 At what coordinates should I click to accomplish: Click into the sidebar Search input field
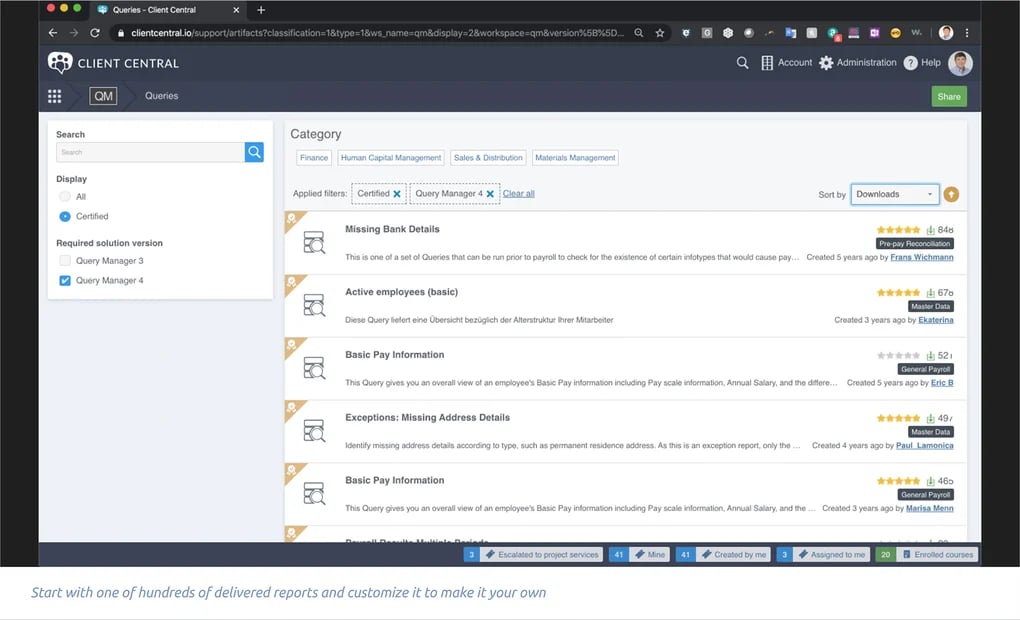(150, 152)
